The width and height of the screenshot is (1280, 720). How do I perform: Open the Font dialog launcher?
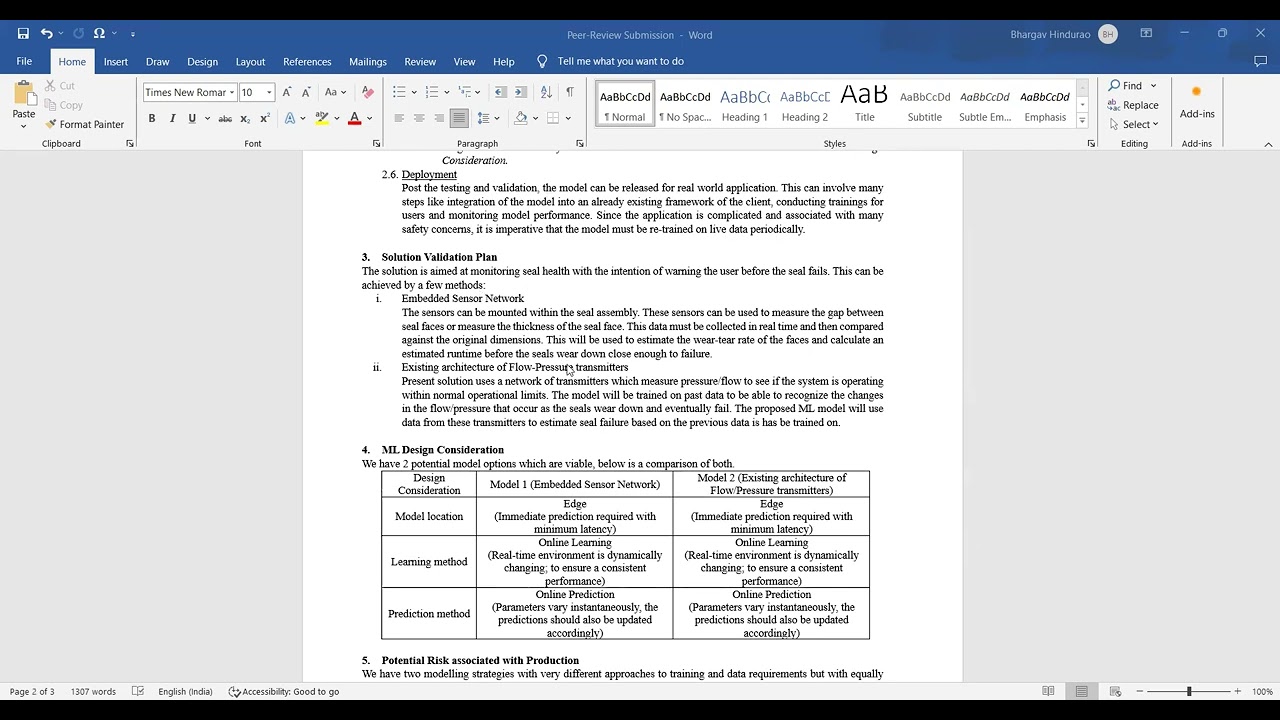376,144
